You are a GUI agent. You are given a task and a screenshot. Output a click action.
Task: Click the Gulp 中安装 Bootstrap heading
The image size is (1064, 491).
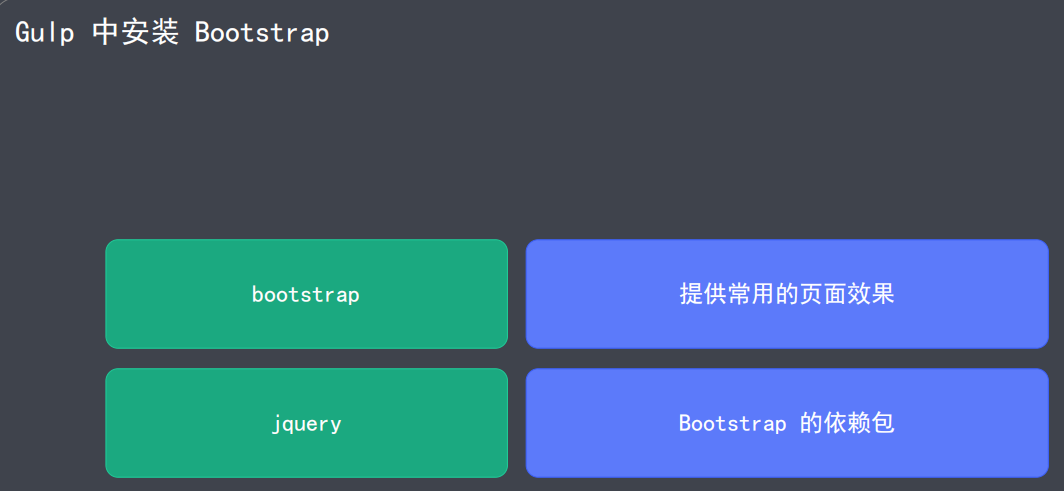point(172,32)
